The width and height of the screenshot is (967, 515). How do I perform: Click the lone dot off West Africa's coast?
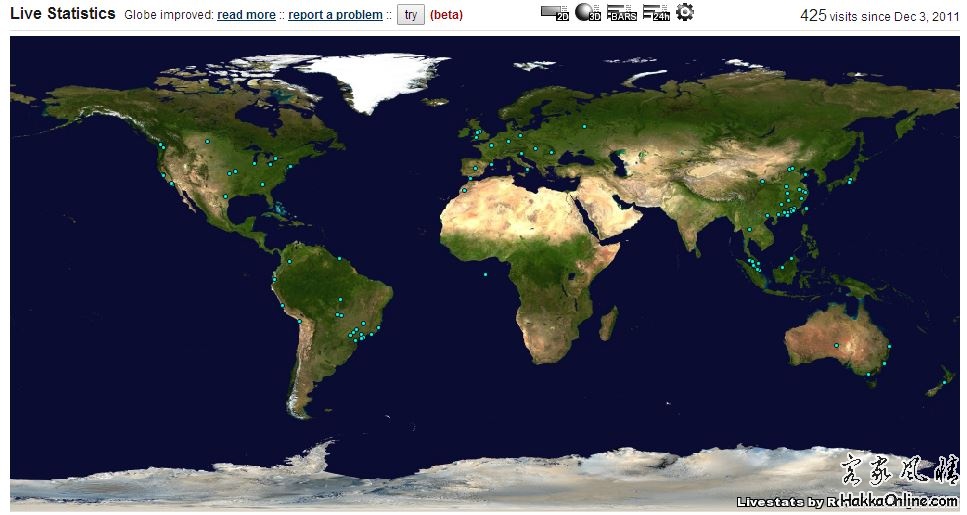(x=485, y=274)
